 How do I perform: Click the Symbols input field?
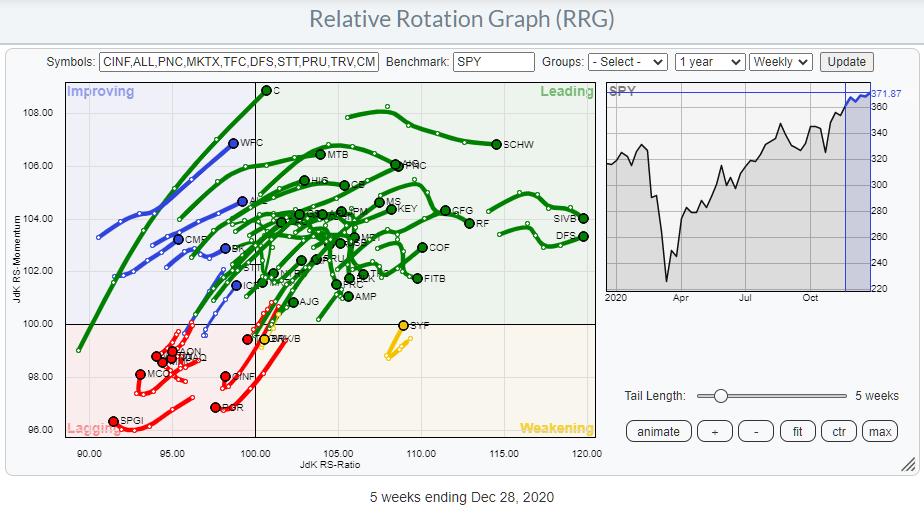tap(240, 62)
